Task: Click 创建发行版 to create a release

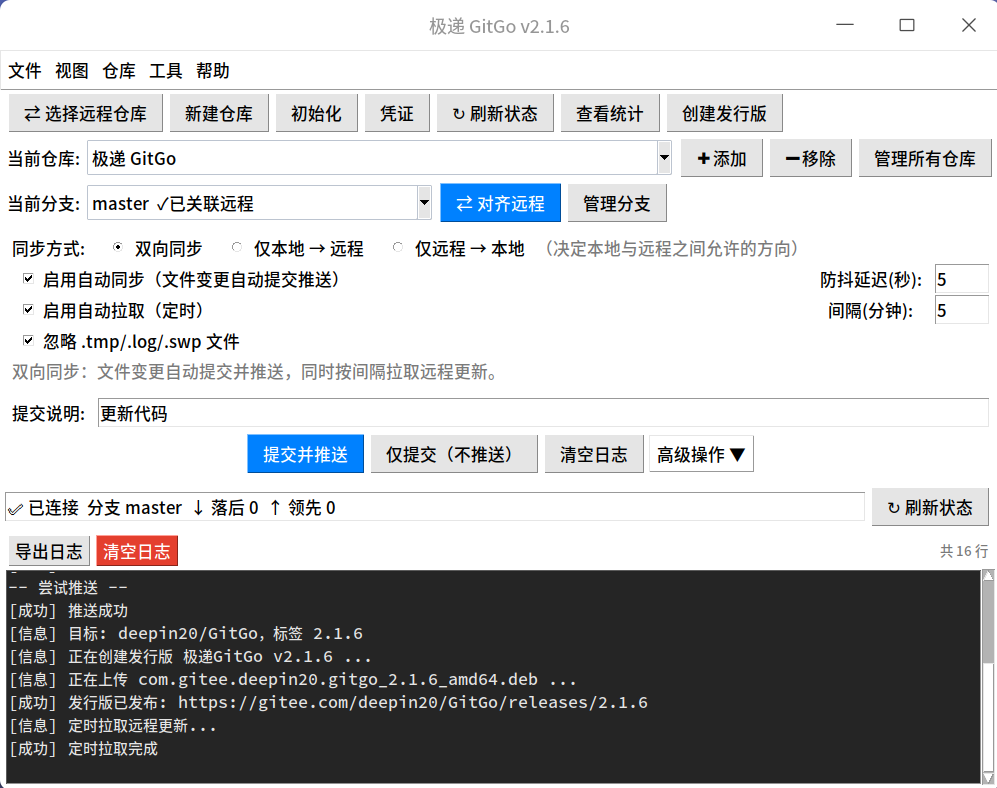Action: tap(724, 113)
